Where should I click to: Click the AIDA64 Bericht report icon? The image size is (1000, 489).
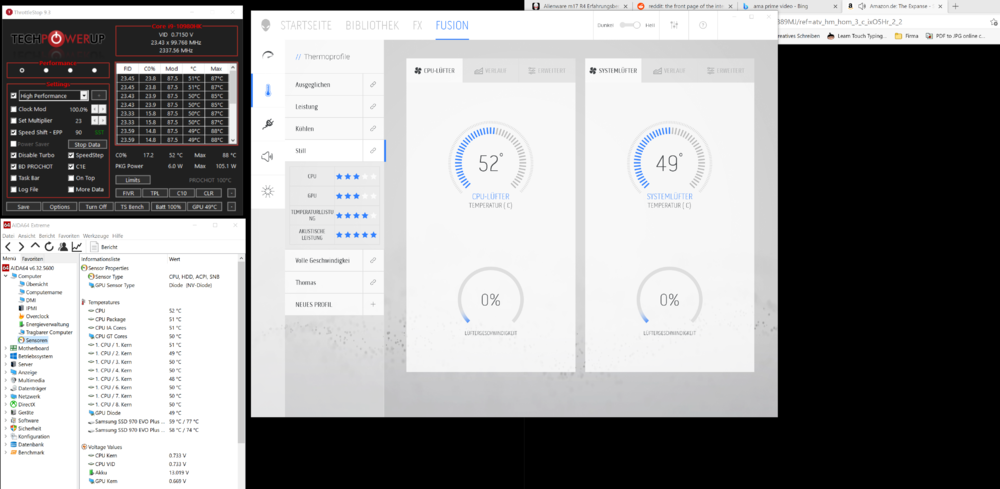coord(95,246)
